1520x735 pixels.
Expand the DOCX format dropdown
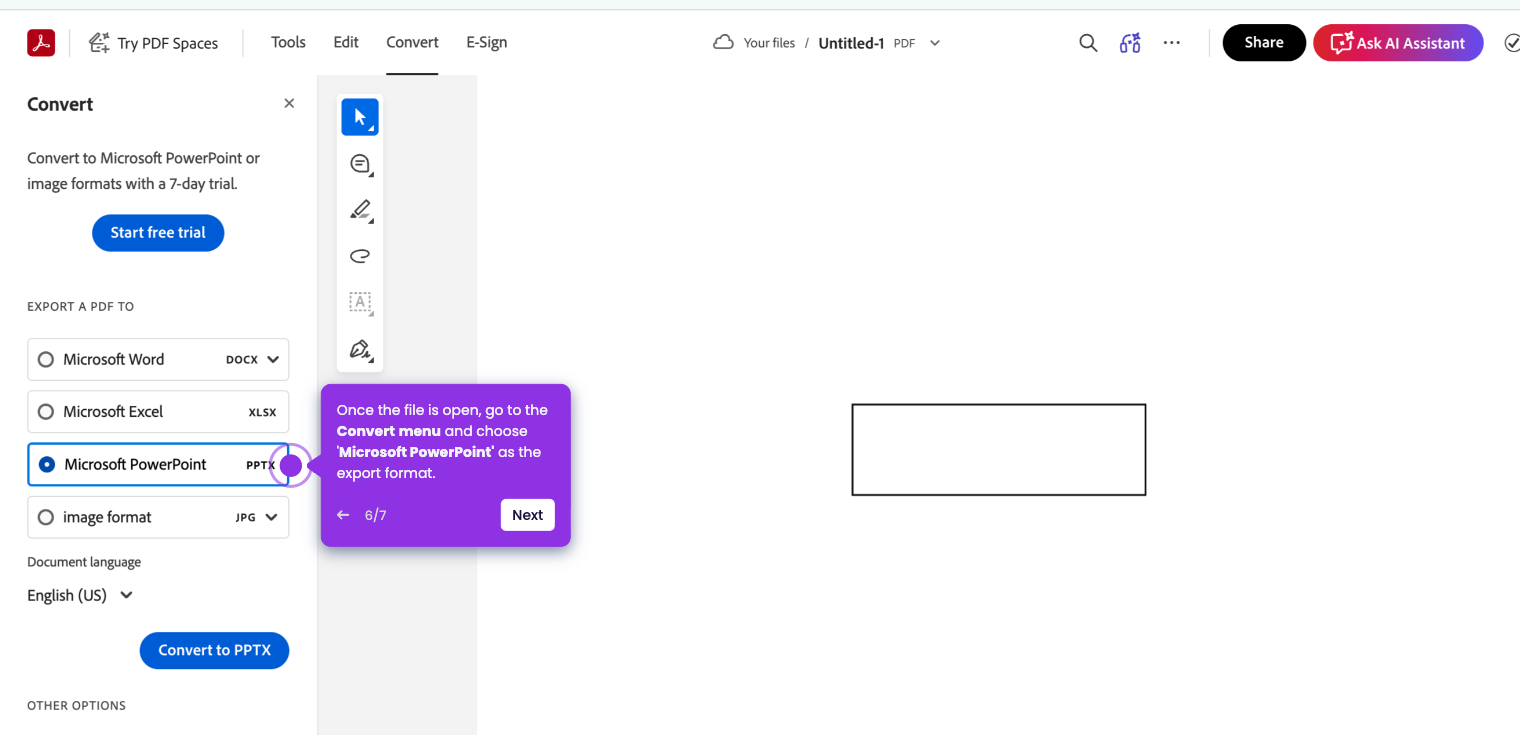point(273,360)
